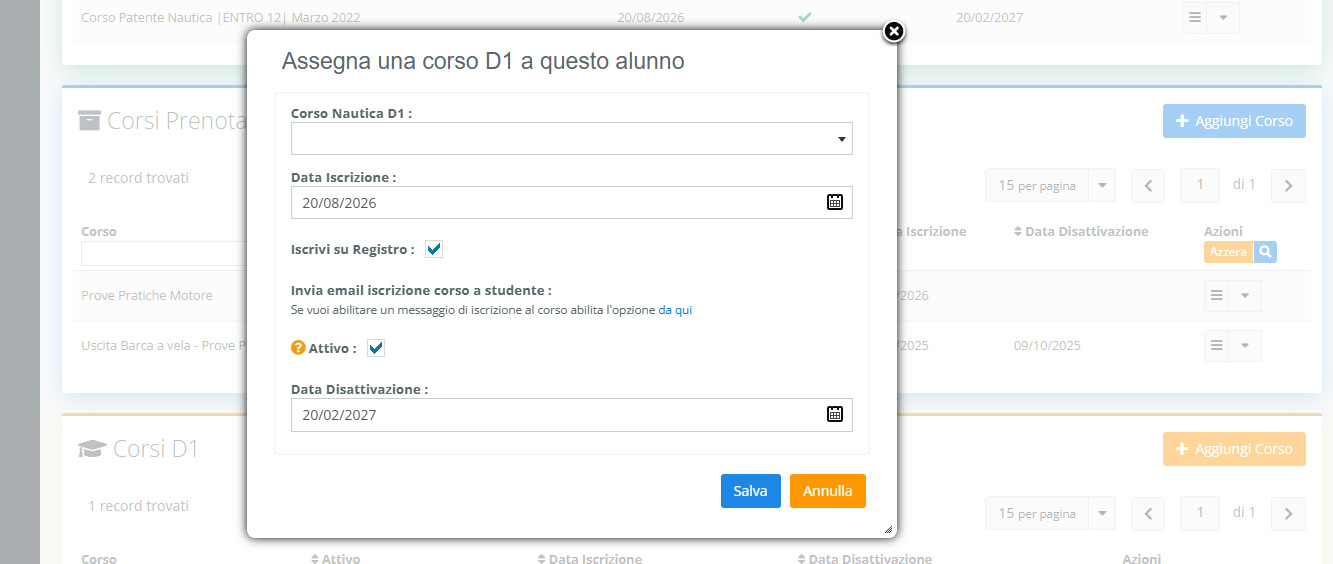Go to previous page in Corsi D1
The width and height of the screenshot is (1333, 564).
pos(1148,514)
